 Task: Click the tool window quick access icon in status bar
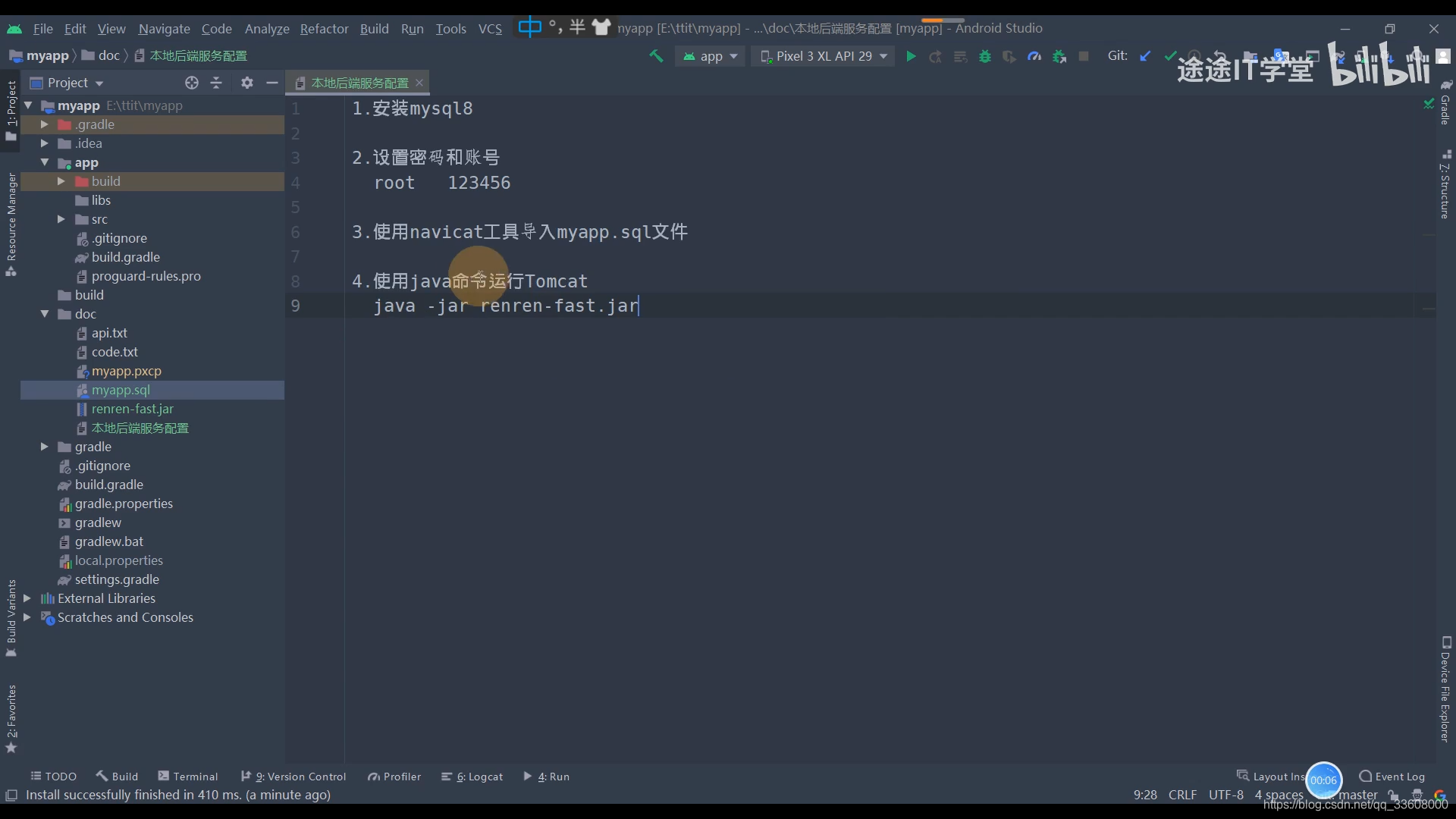[x=11, y=795]
